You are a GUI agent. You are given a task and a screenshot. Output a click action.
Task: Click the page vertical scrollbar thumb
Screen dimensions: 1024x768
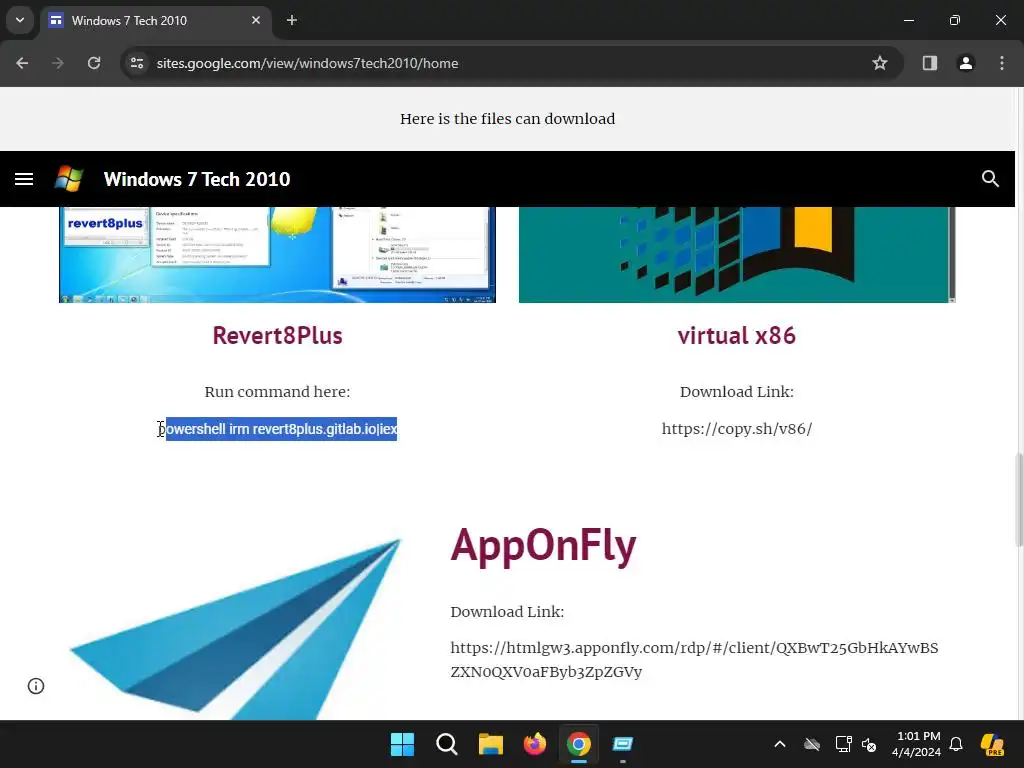coord(1018,500)
